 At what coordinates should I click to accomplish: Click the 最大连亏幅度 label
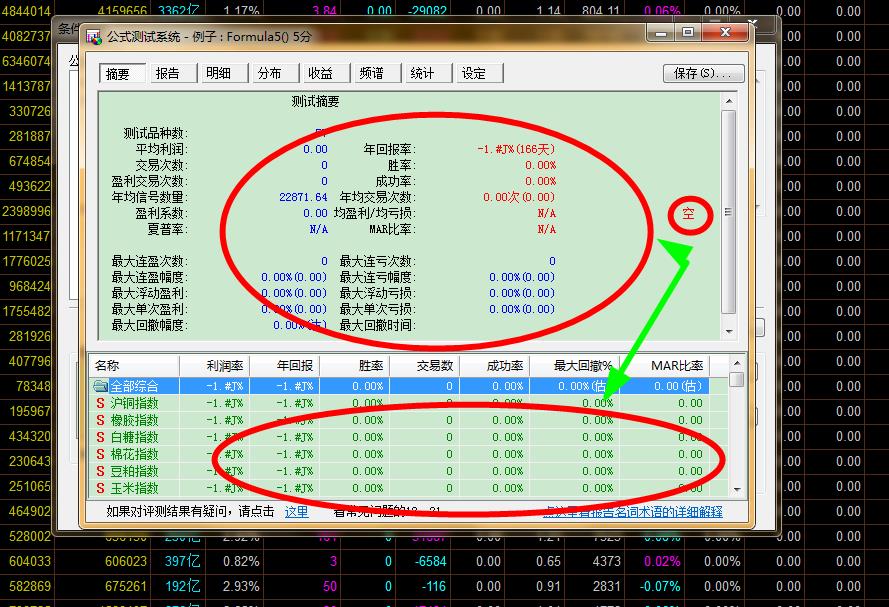click(377, 277)
